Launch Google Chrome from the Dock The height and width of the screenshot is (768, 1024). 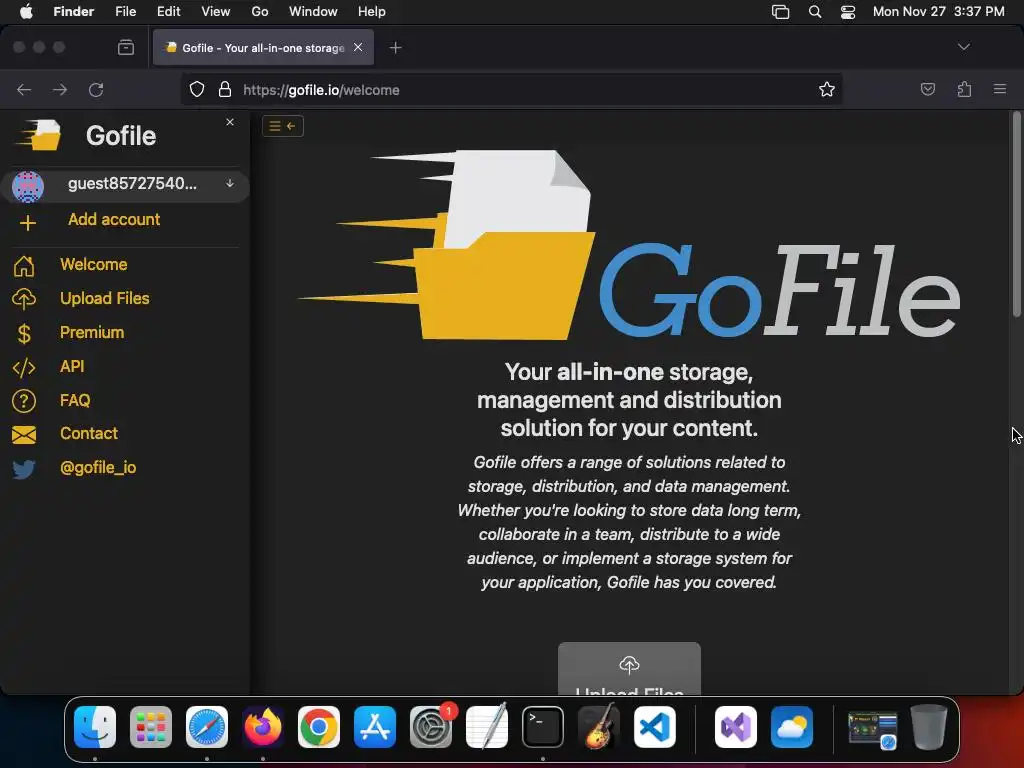click(319, 727)
